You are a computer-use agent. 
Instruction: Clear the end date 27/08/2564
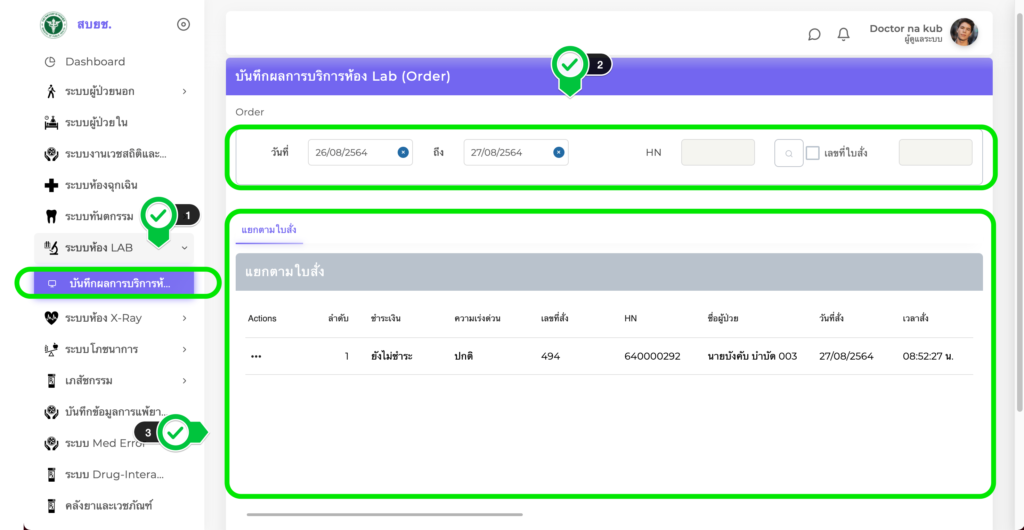[x=558, y=152]
